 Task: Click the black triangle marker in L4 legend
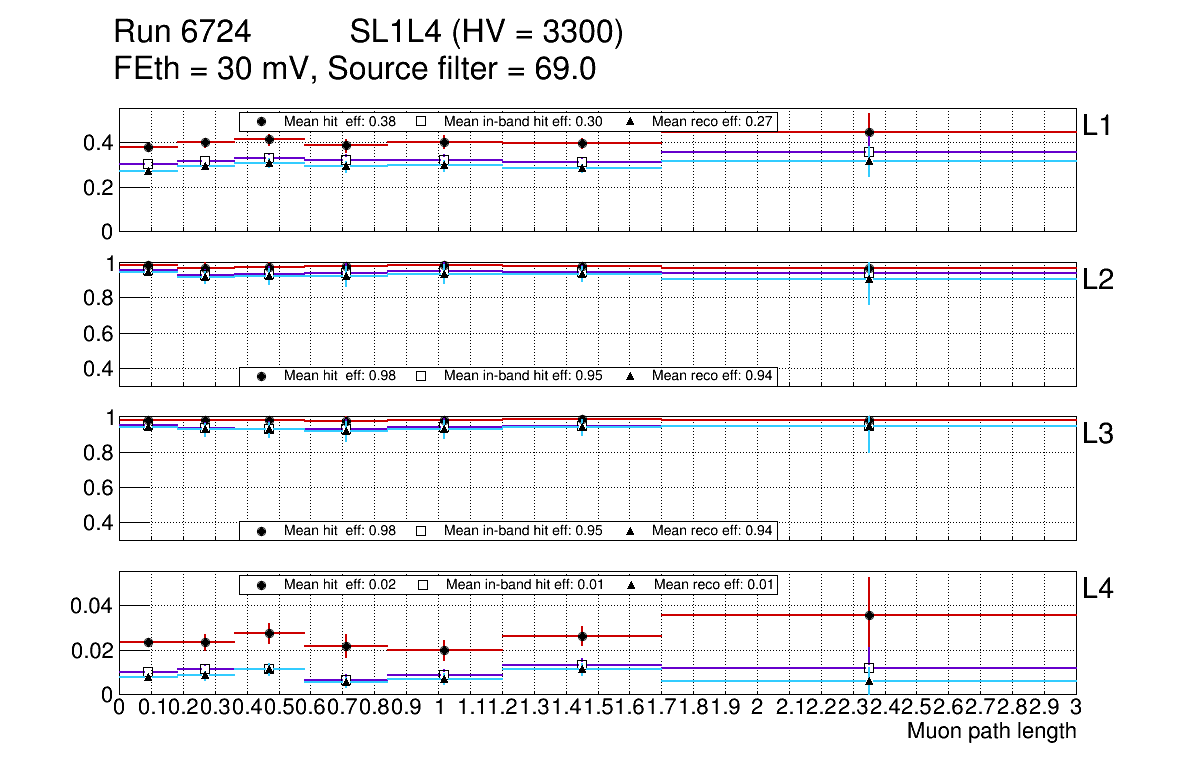[631, 584]
